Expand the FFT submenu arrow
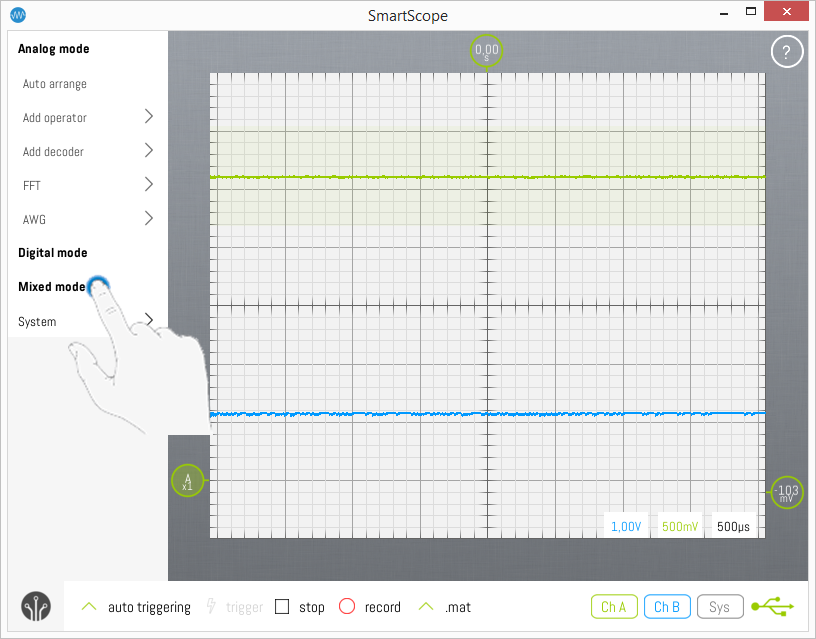 pos(149,185)
